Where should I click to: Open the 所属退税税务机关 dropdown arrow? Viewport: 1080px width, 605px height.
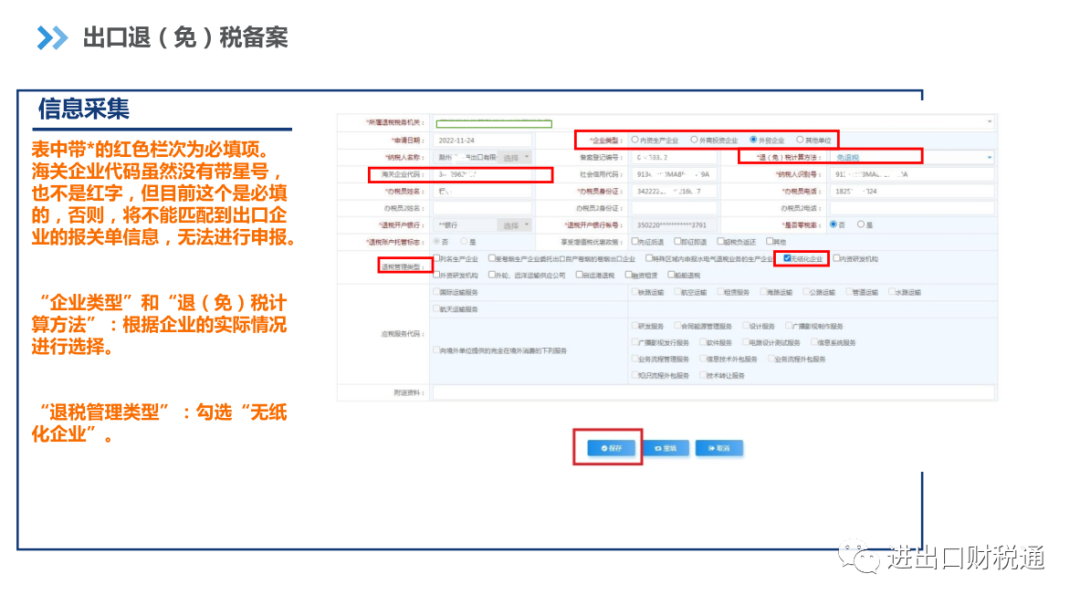[990, 123]
